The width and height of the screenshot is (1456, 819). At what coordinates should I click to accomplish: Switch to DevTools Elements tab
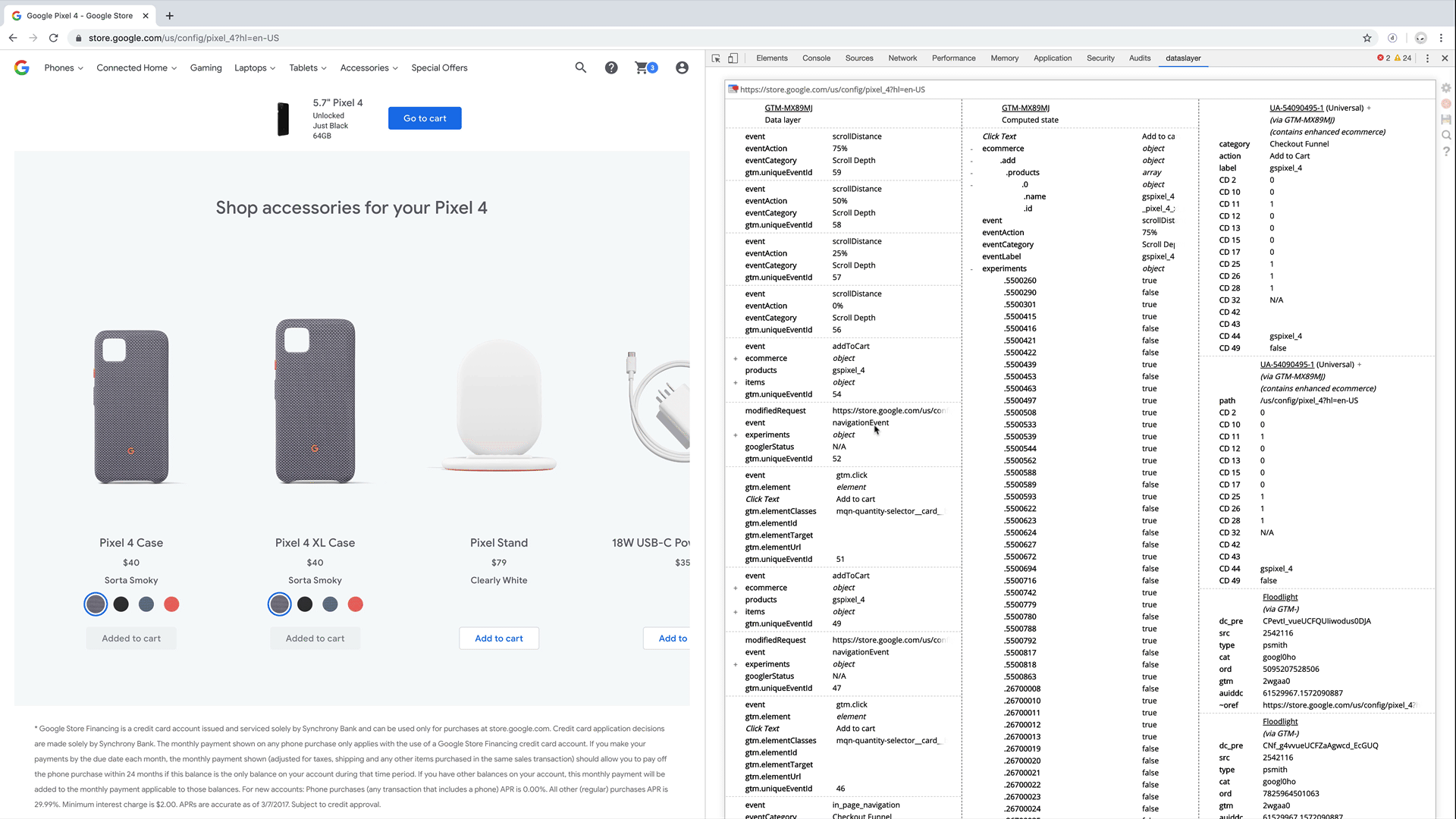coord(772,58)
